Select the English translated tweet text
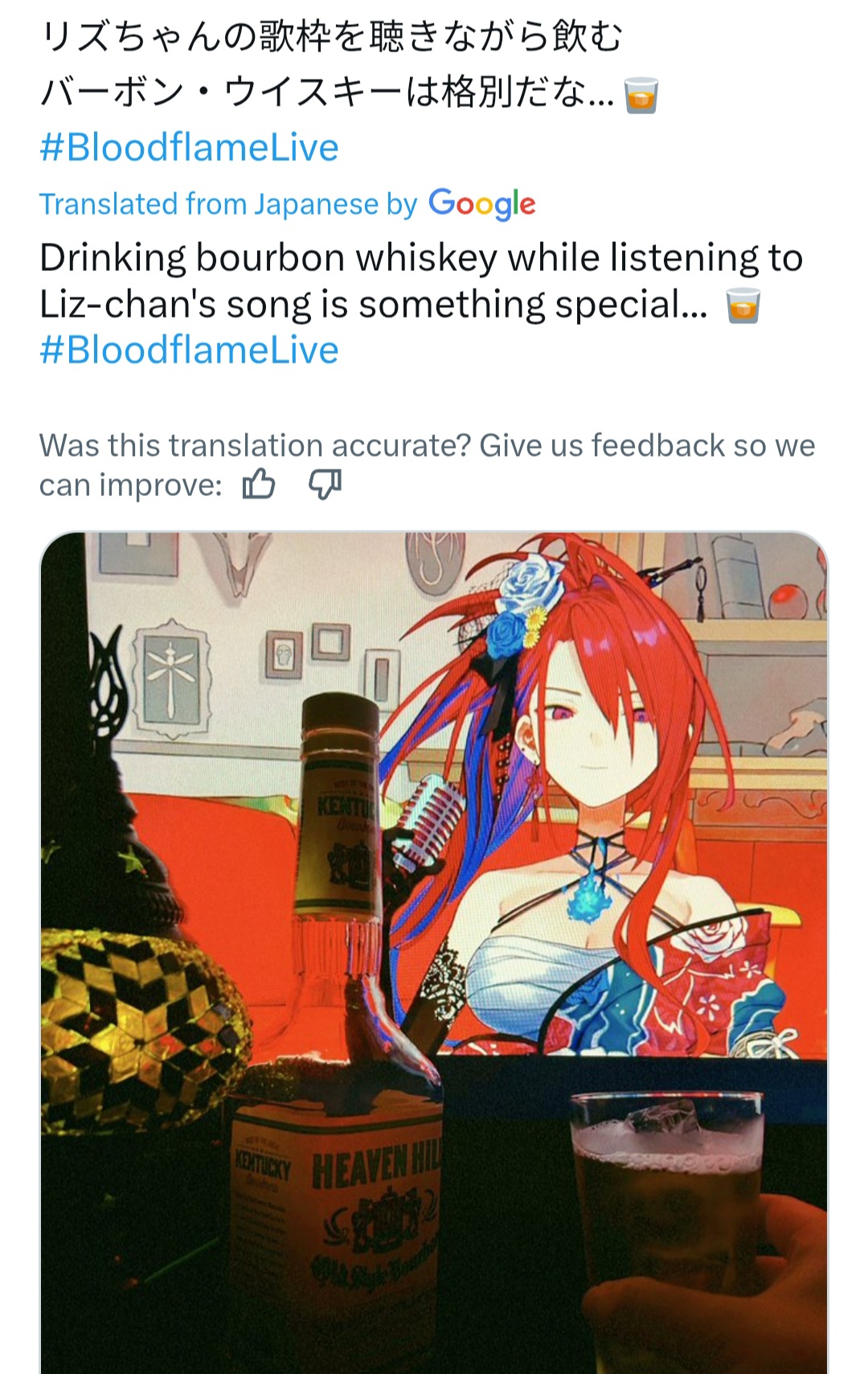 click(421, 281)
